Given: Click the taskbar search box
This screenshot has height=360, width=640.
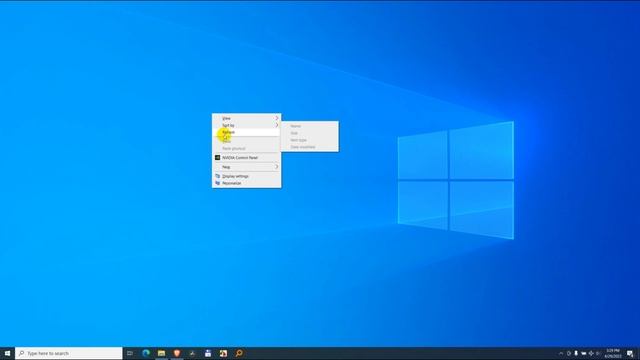Looking at the screenshot, I should 69,353.
